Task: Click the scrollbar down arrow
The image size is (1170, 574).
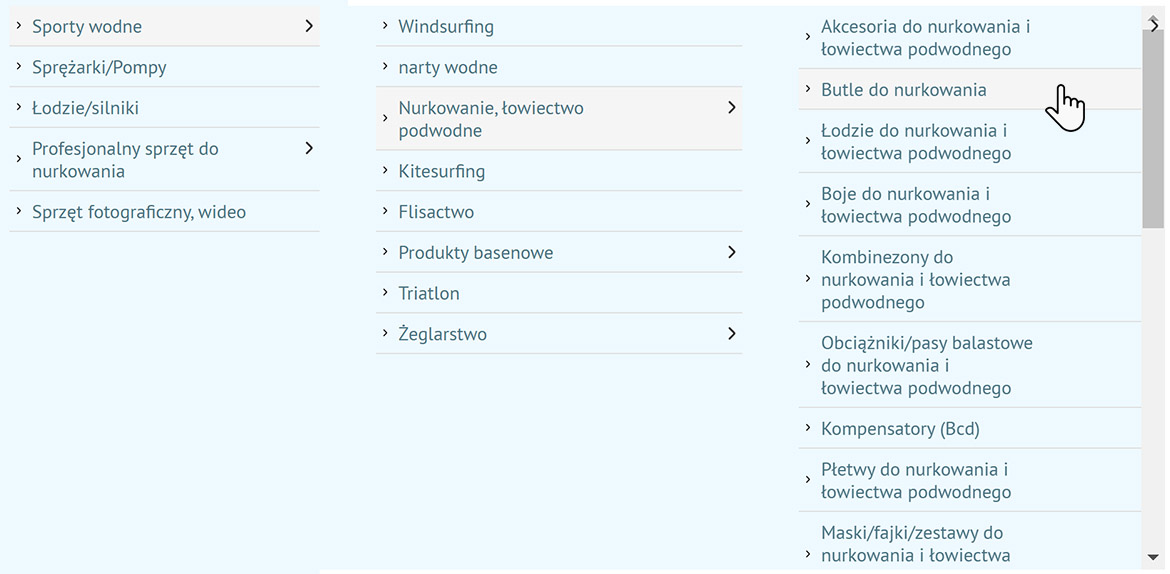Action: 1153,557
